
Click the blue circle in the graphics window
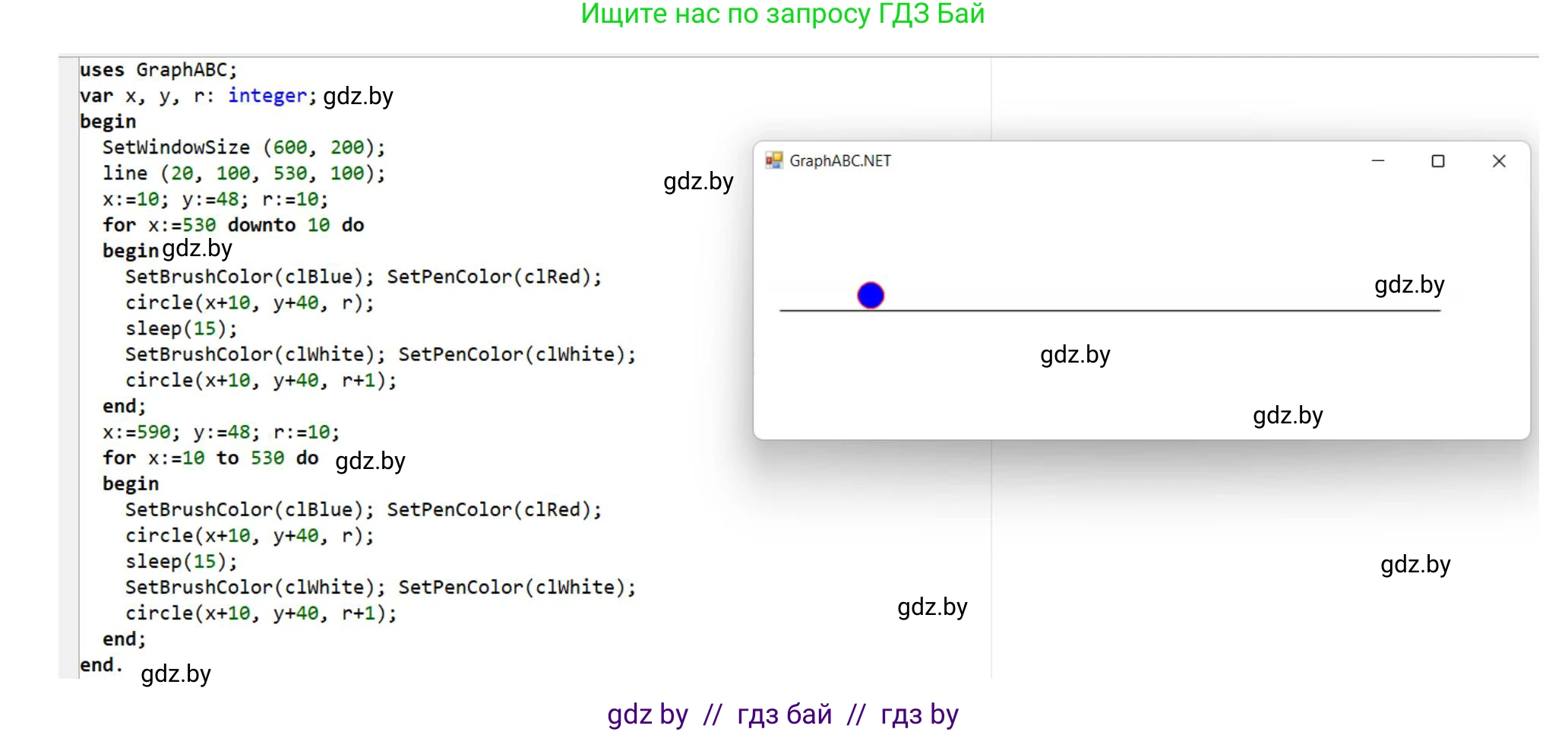871,295
